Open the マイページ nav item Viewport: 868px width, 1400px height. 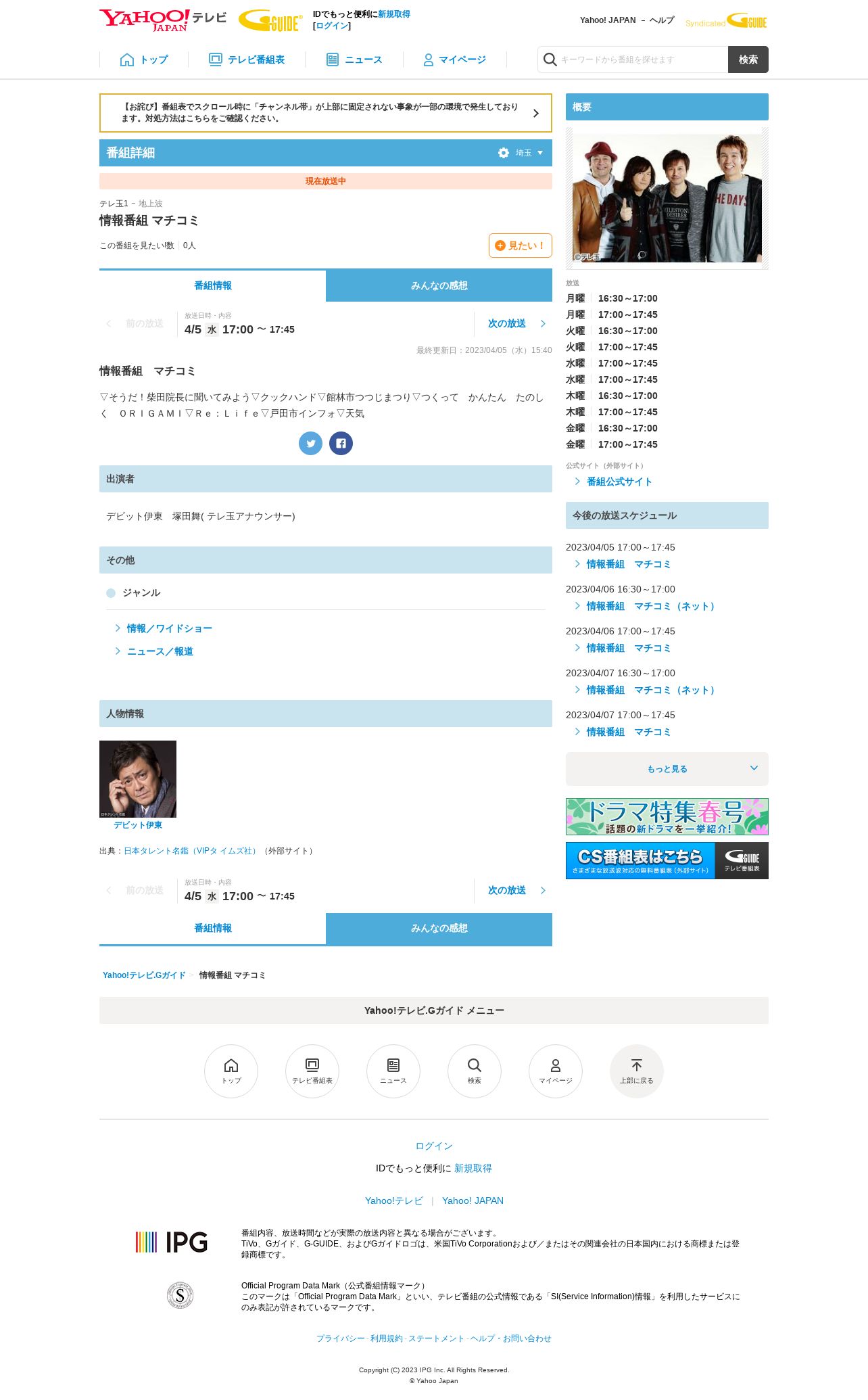(x=454, y=60)
